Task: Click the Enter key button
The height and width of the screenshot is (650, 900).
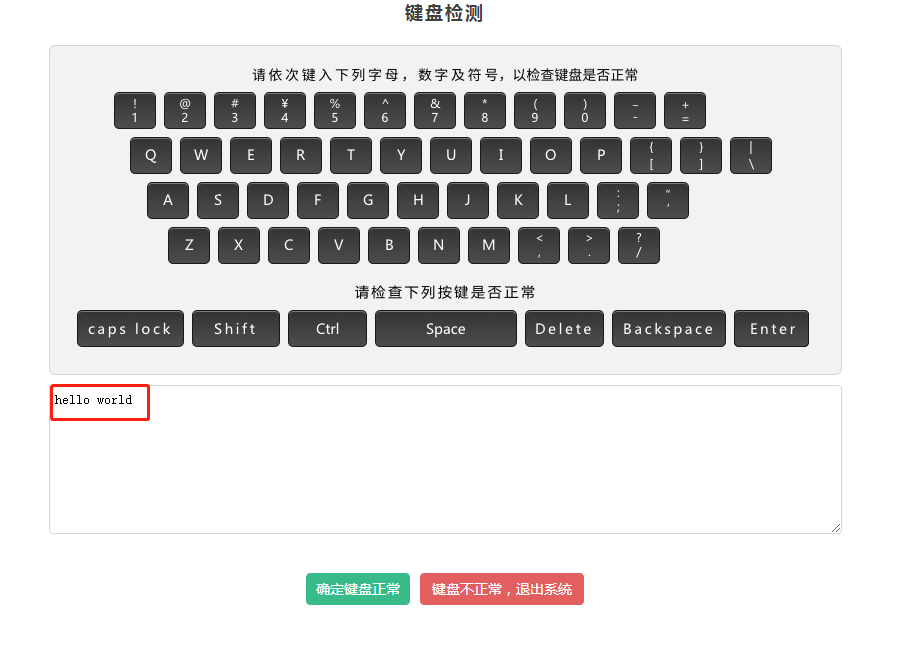Action: pos(771,328)
